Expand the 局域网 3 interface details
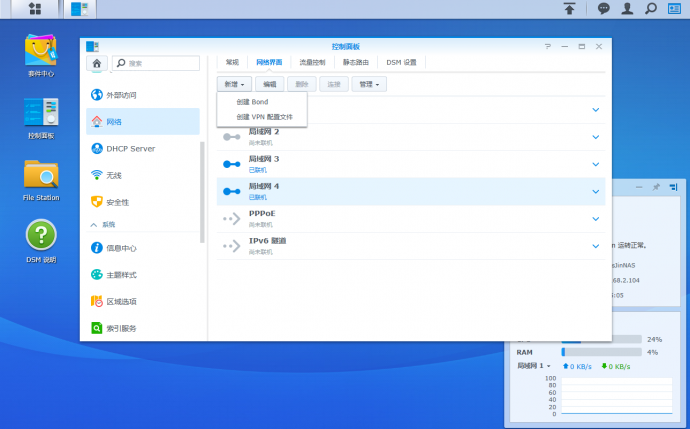The width and height of the screenshot is (690, 429). pyautogui.click(x=596, y=164)
